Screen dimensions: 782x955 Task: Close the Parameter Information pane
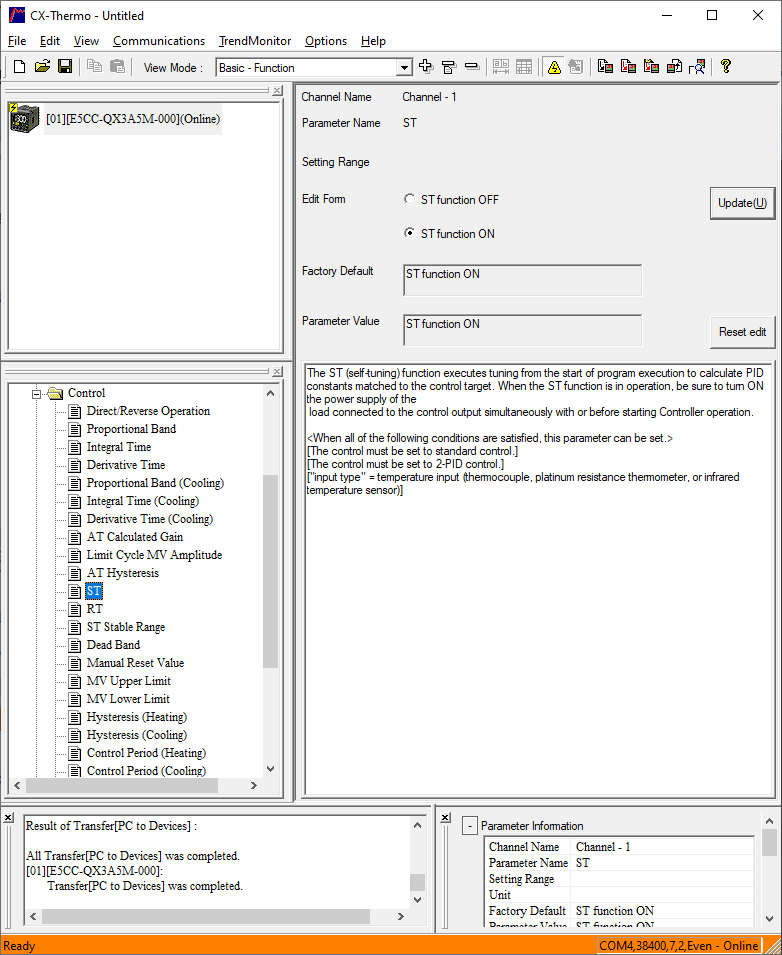[x=446, y=818]
